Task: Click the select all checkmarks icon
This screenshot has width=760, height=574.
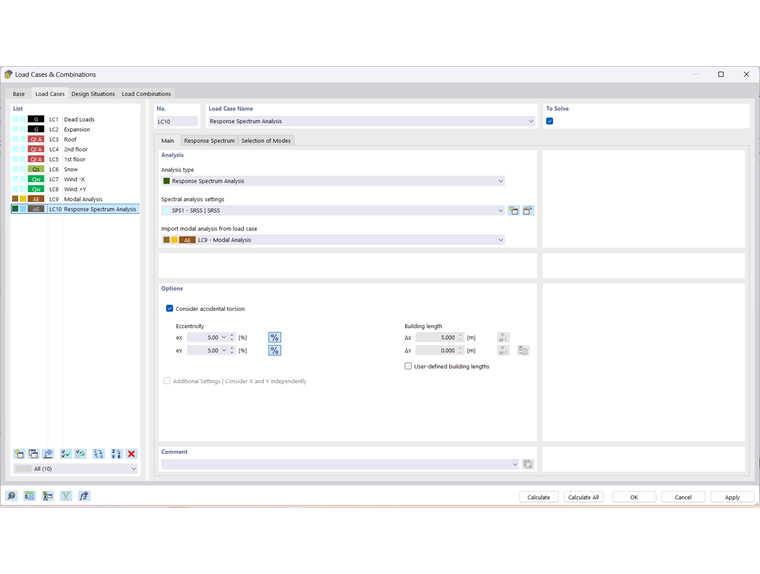Action: pyautogui.click(x=65, y=454)
